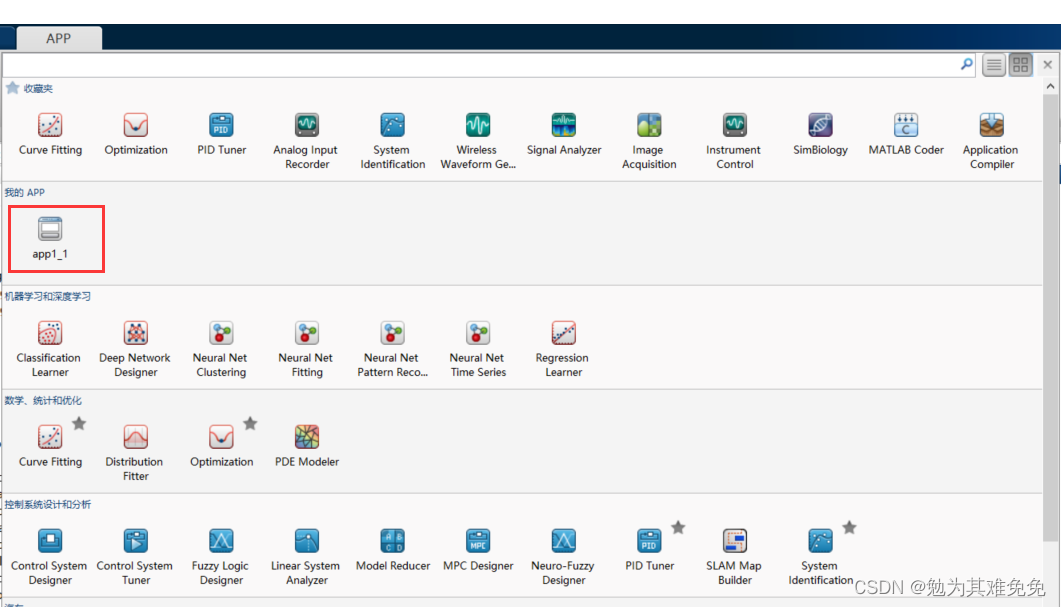The width and height of the screenshot is (1061, 607).
Task: Open Classification Learner app
Action: pyautogui.click(x=50, y=349)
